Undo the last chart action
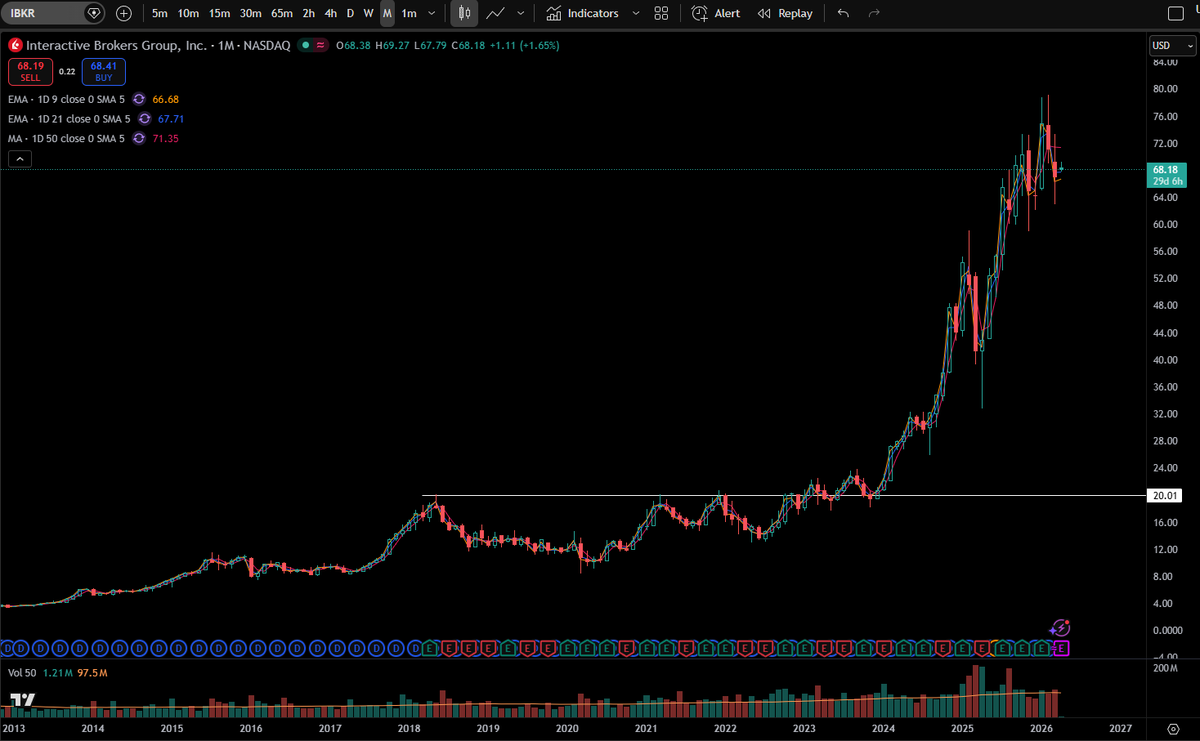 (843, 13)
